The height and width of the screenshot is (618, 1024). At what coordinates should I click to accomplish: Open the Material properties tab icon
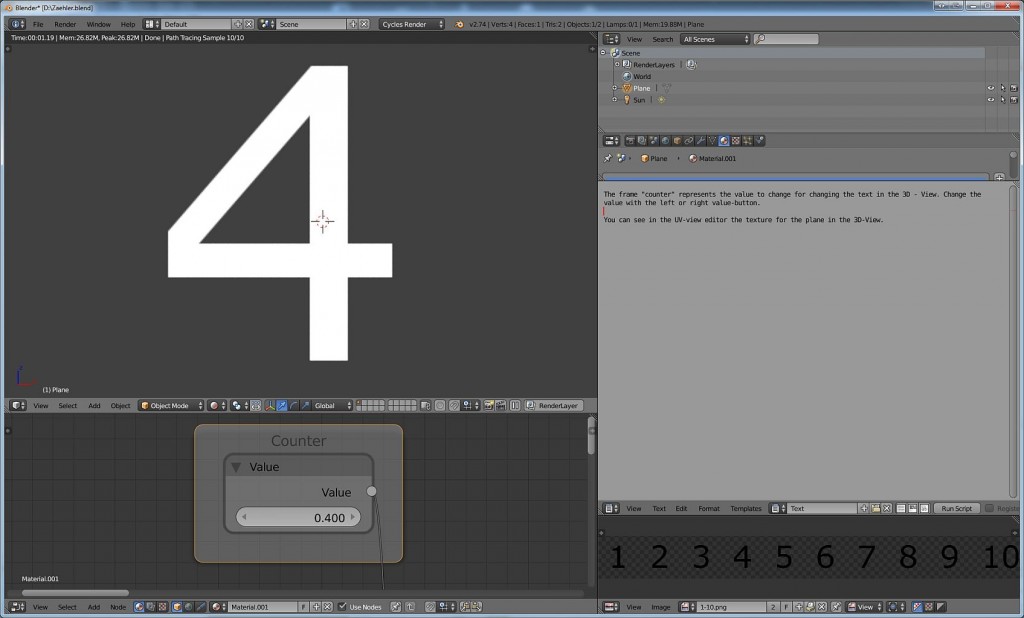pyautogui.click(x=724, y=140)
